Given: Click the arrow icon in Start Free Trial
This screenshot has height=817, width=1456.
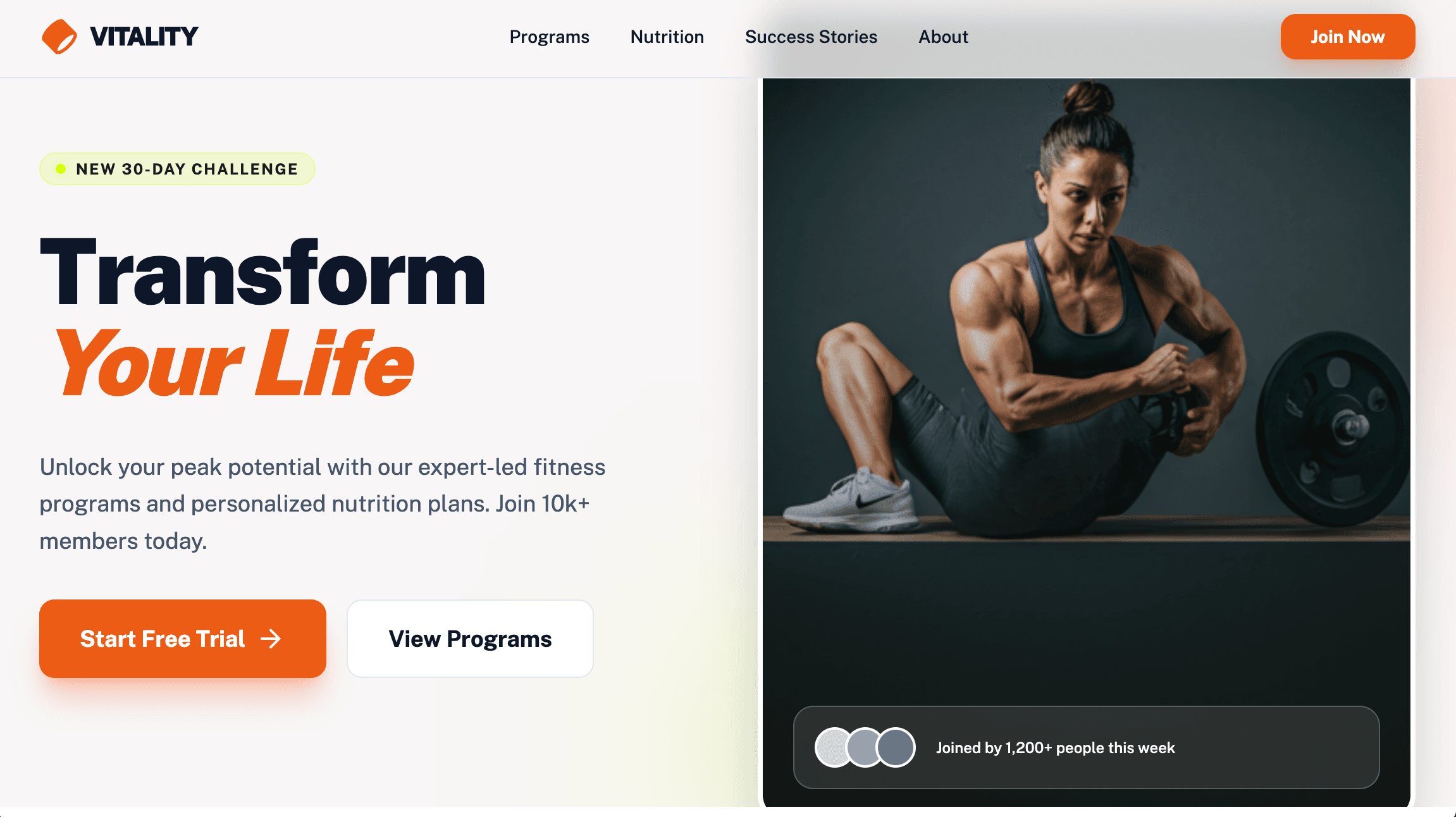Looking at the screenshot, I should tap(271, 639).
